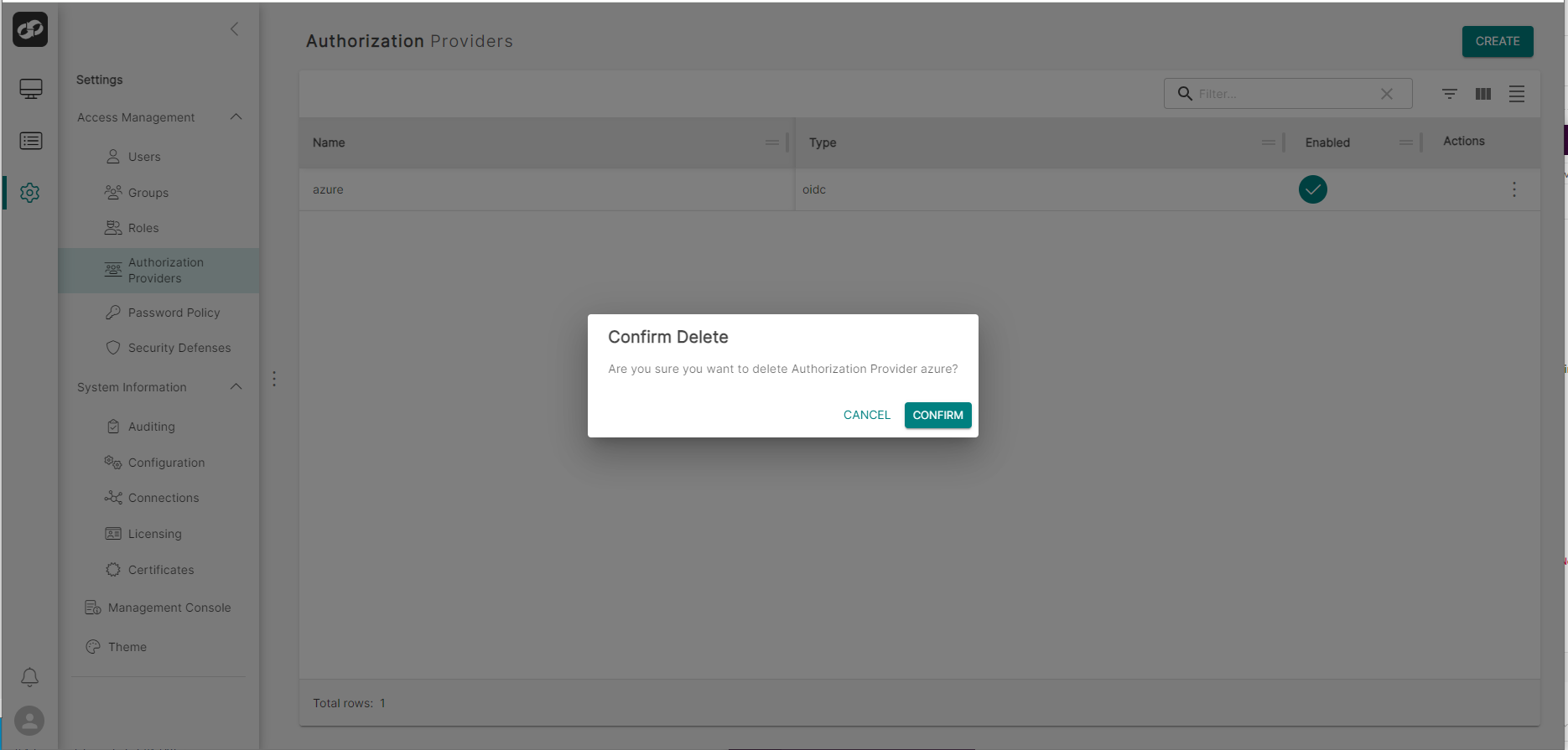
Task: Click the Management Console icon
Action: [93, 608]
